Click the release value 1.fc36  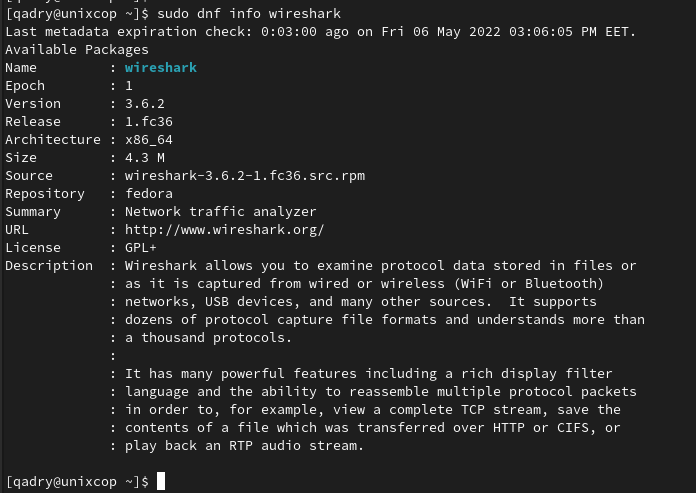(149, 122)
